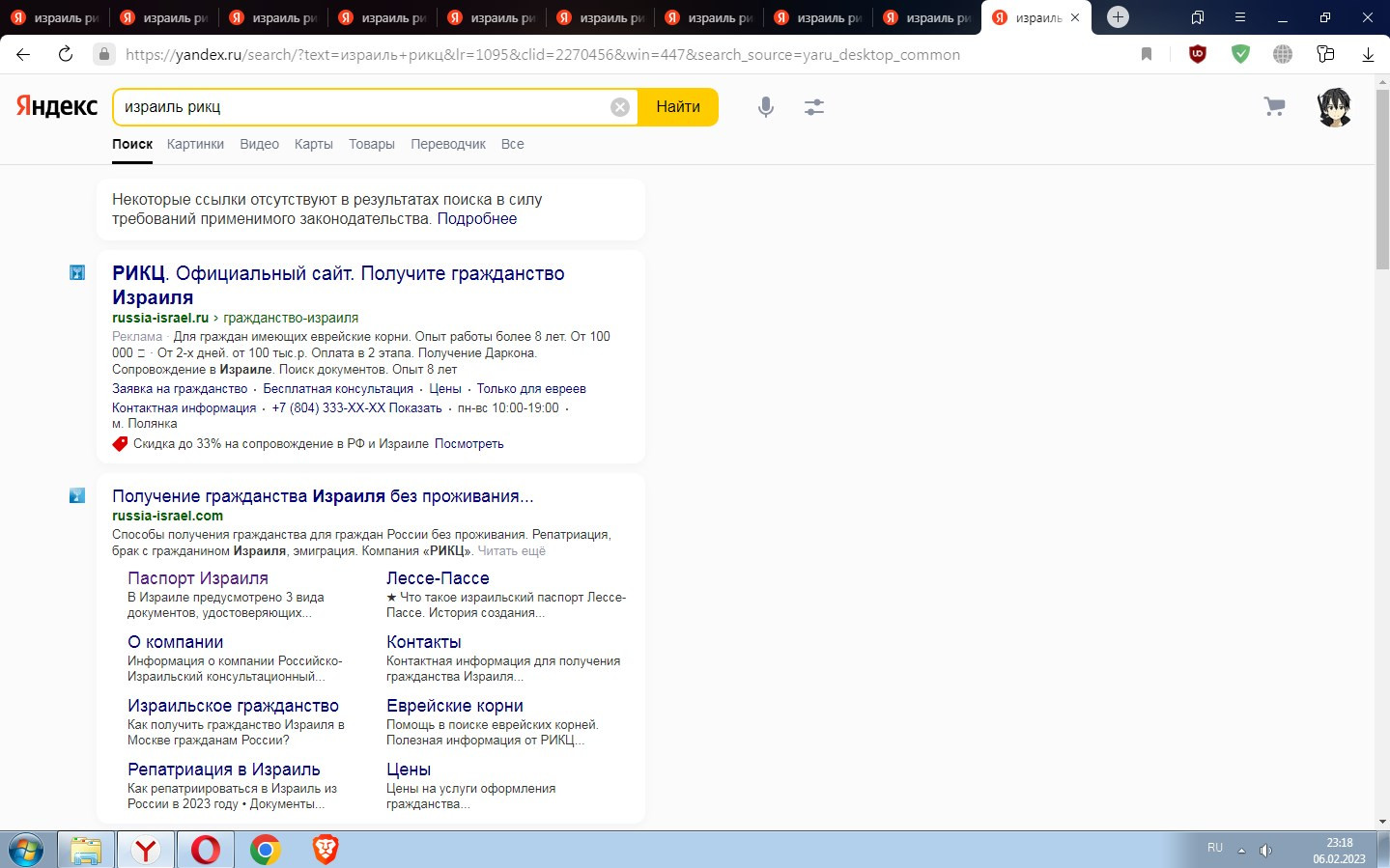Viewport: 1390px width, 868px height.
Task: Expand the snippet with Читать ещё
Action: click(511, 551)
